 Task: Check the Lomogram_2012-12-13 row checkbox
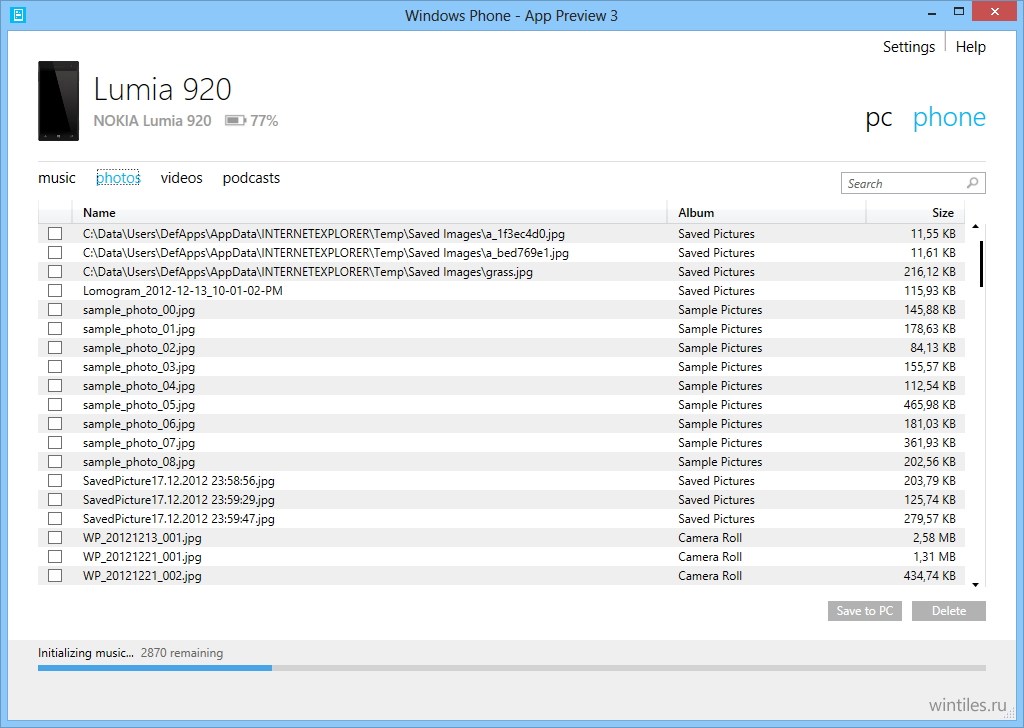pyautogui.click(x=55, y=290)
